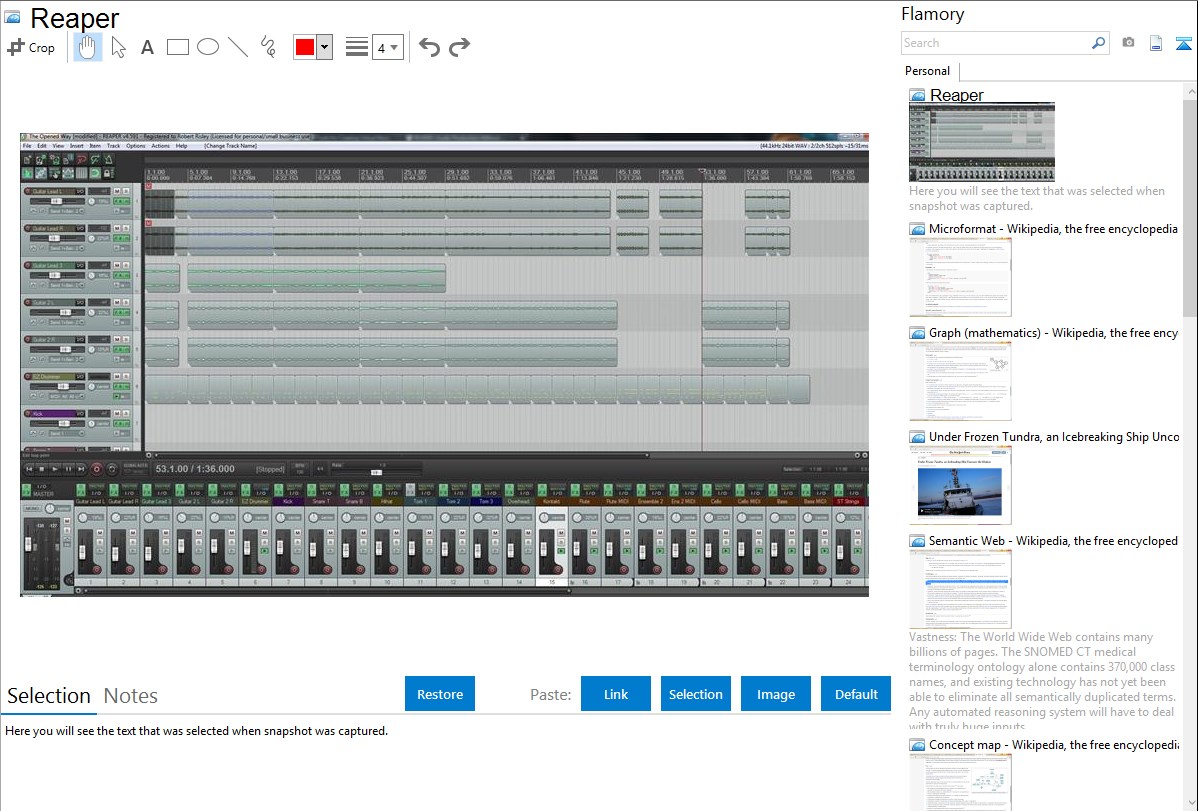This screenshot has width=1198, height=811.
Task: Click the snapshot icon beside the Semantic Web title
Action: tap(918, 541)
